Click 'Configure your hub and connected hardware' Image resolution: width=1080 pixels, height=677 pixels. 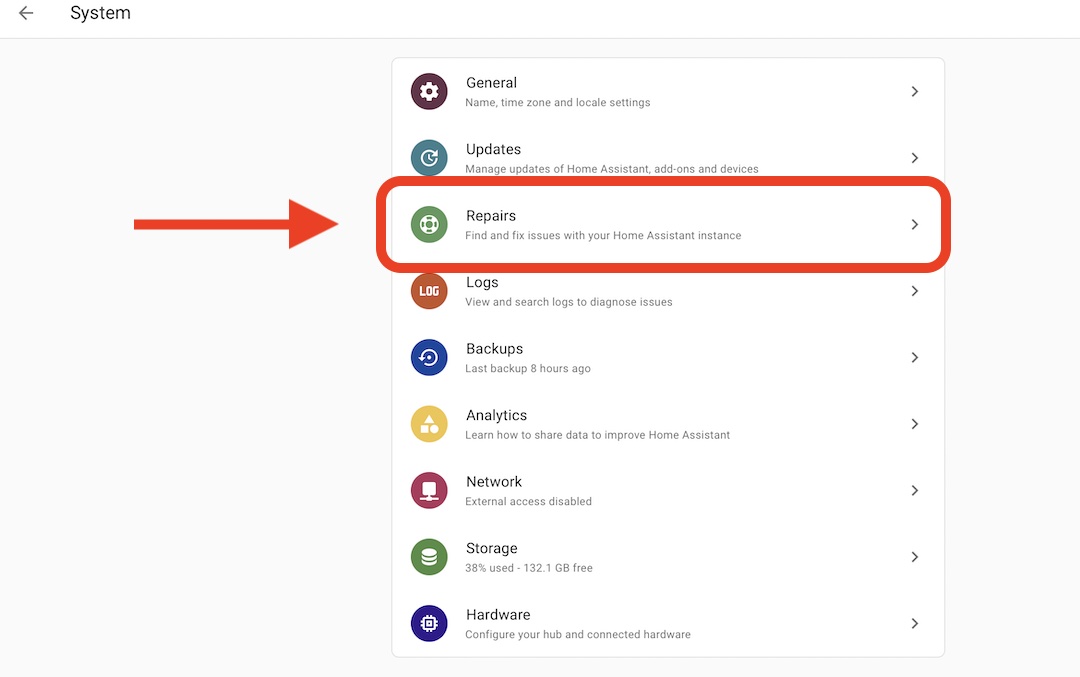(x=578, y=634)
